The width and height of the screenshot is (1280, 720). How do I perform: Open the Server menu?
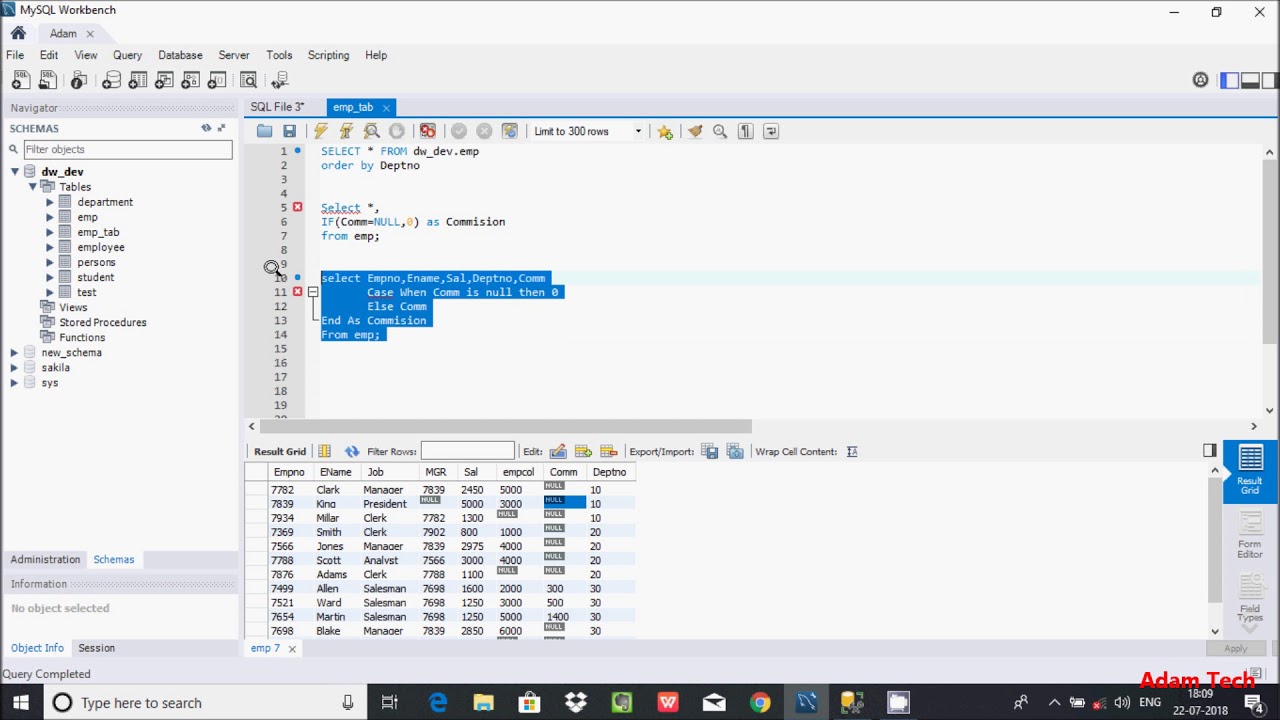pos(234,55)
